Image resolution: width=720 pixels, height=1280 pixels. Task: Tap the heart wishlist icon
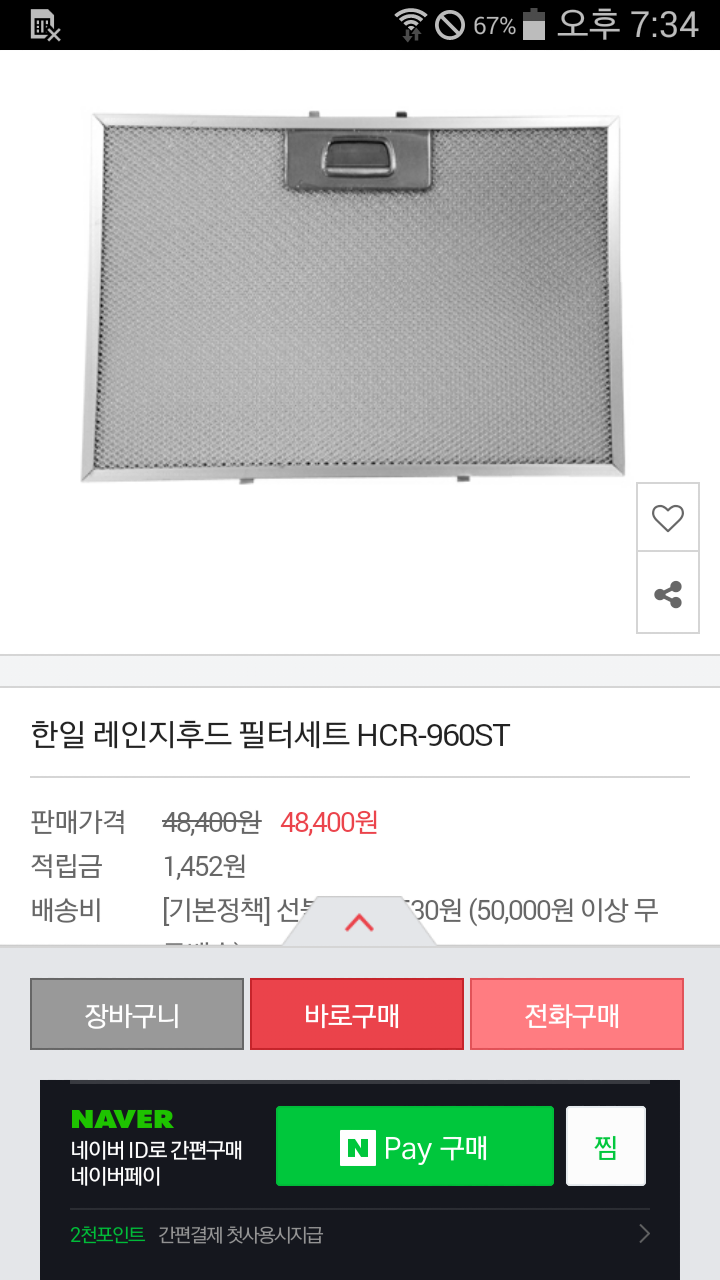[668, 517]
